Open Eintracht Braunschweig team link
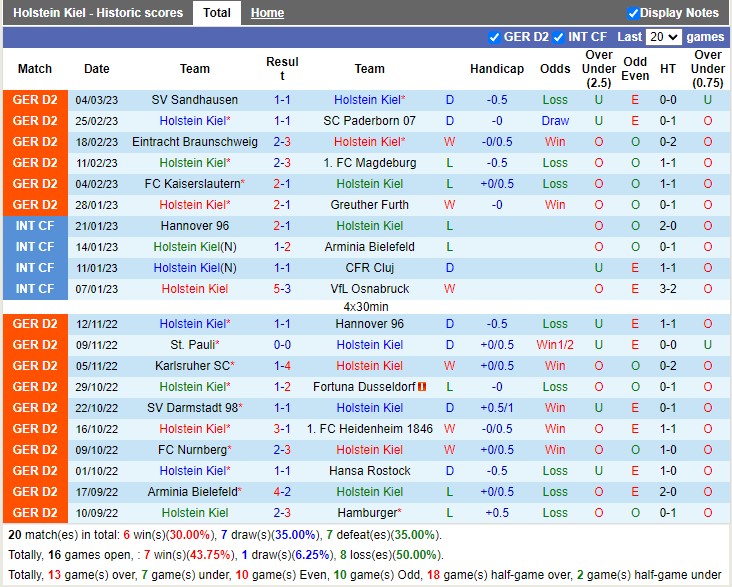Viewport: 732px width, 587px height. pos(195,142)
